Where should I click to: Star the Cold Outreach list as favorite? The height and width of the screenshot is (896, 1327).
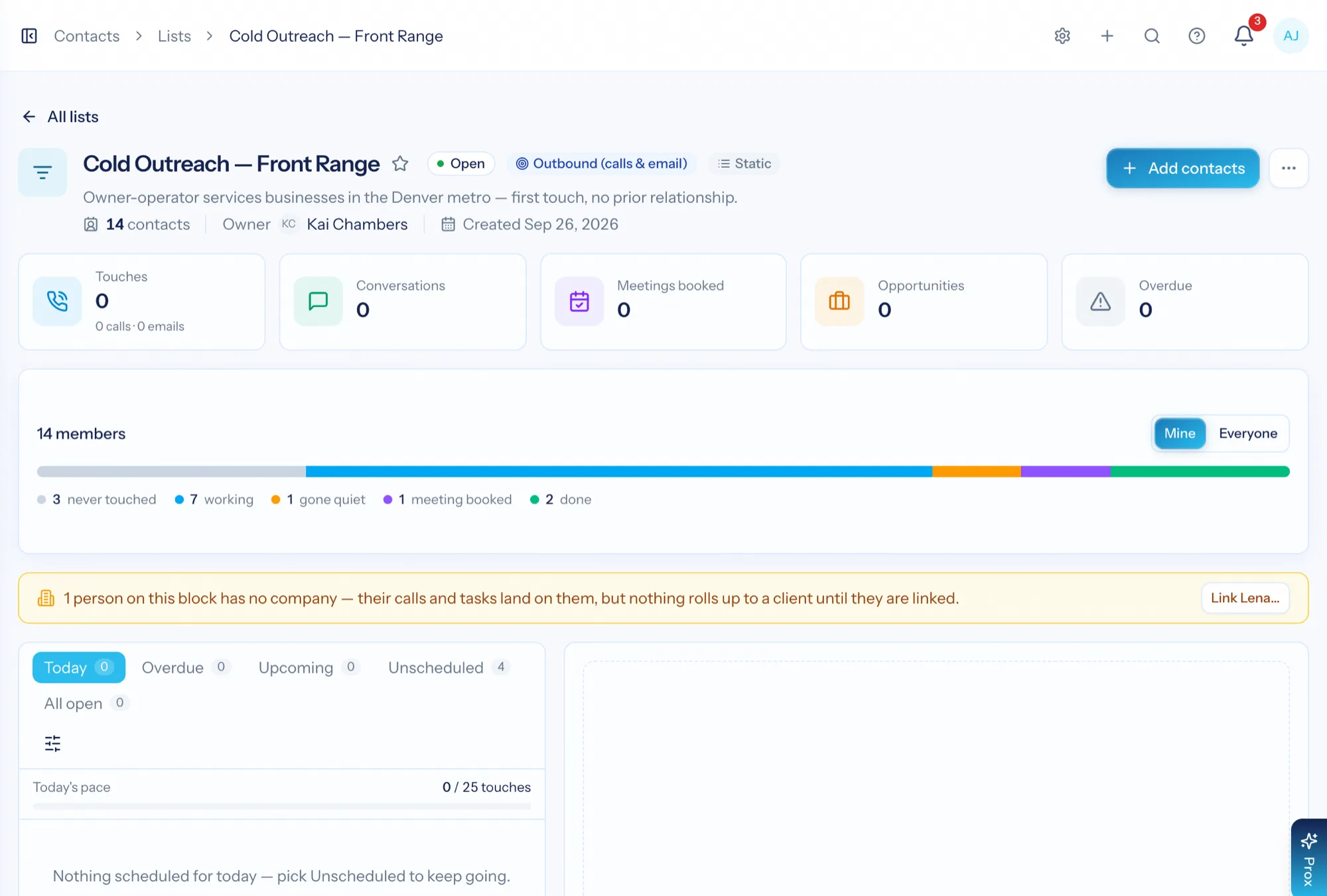400,164
